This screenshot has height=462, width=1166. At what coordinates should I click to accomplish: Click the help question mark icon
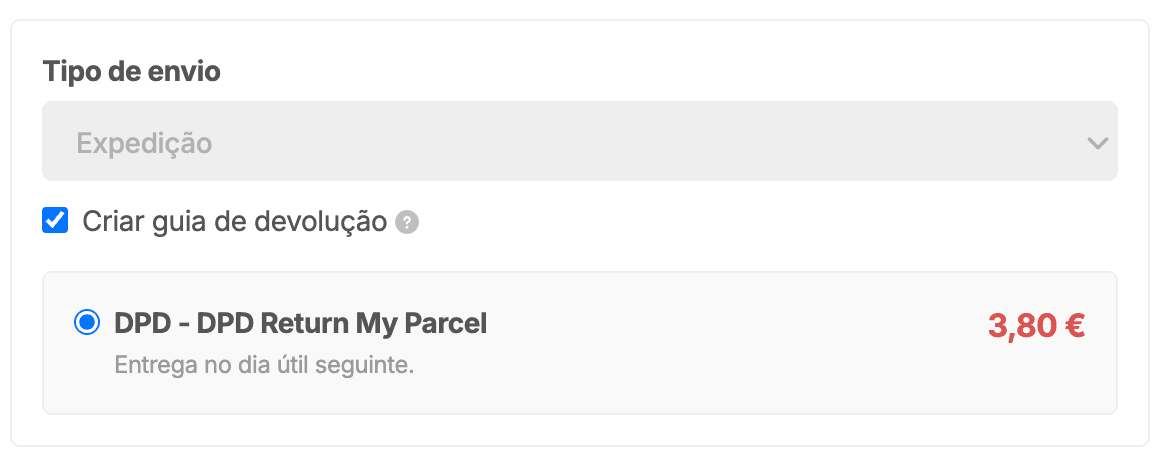click(x=407, y=222)
